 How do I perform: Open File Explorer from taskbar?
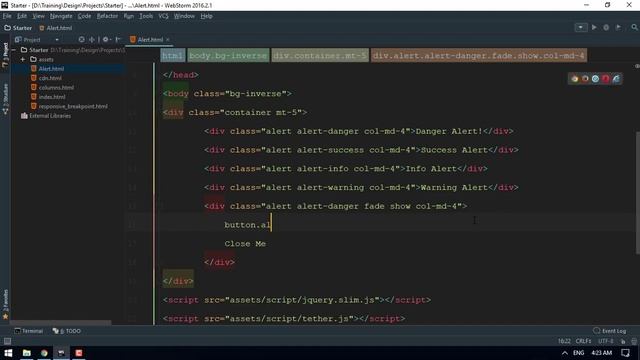point(27,353)
